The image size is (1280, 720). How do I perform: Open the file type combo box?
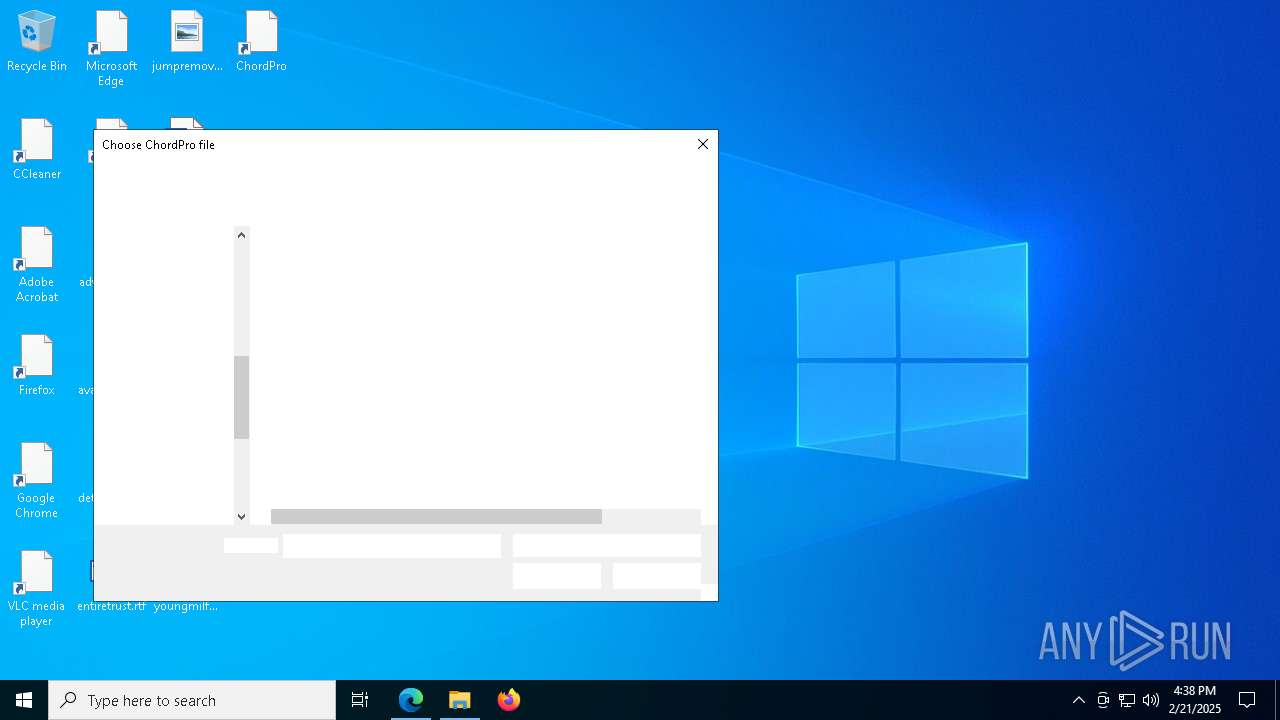coord(607,546)
